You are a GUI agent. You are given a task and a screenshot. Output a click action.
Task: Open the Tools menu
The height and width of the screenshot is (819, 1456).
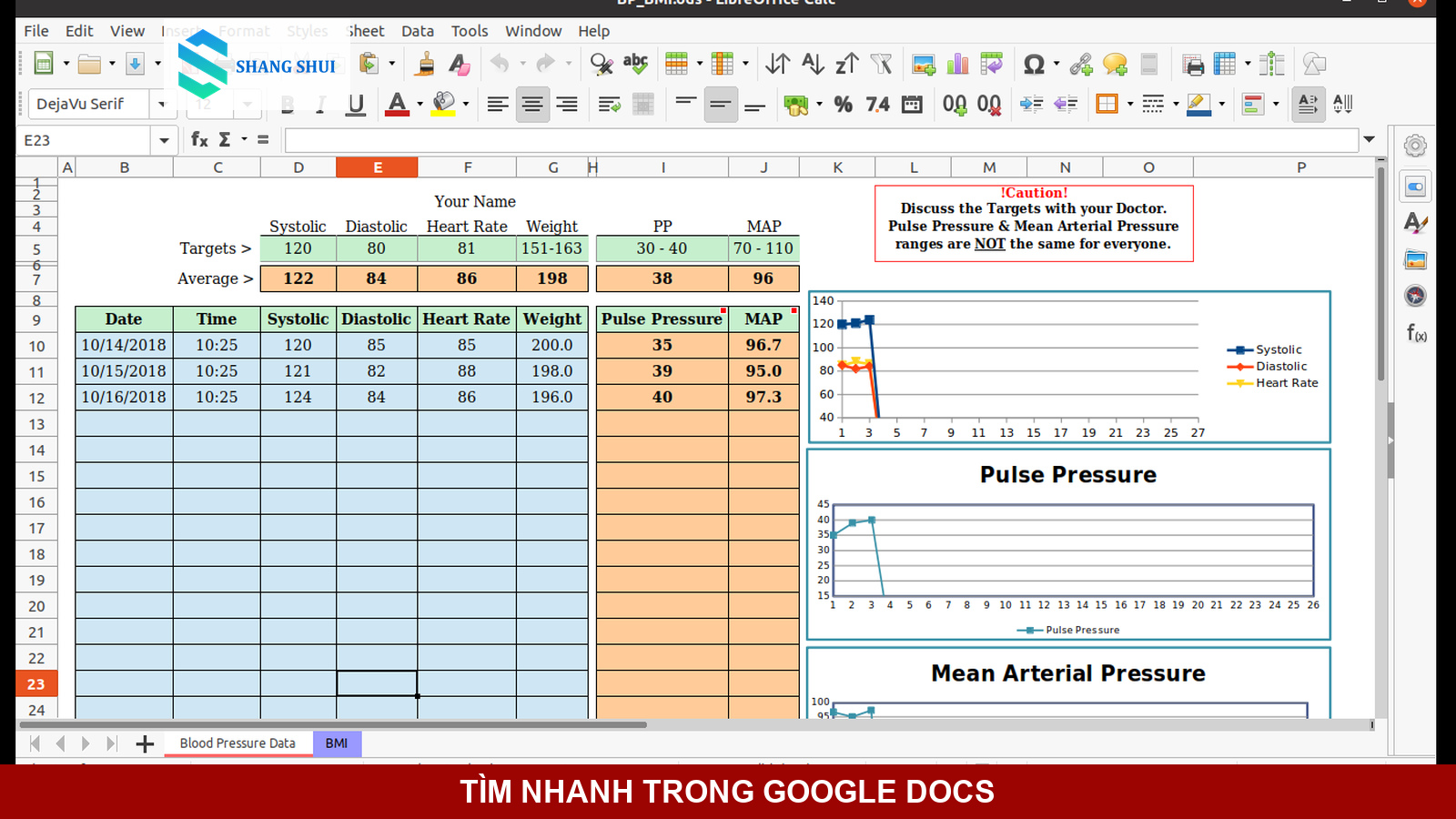(470, 31)
